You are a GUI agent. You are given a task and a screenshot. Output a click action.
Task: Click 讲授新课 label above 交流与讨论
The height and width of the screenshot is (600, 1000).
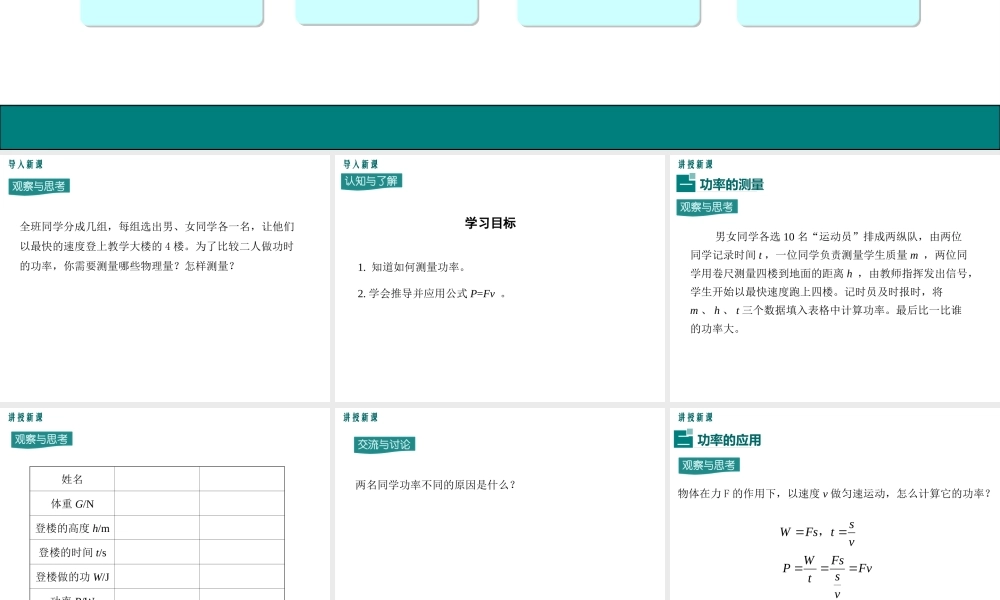360,417
